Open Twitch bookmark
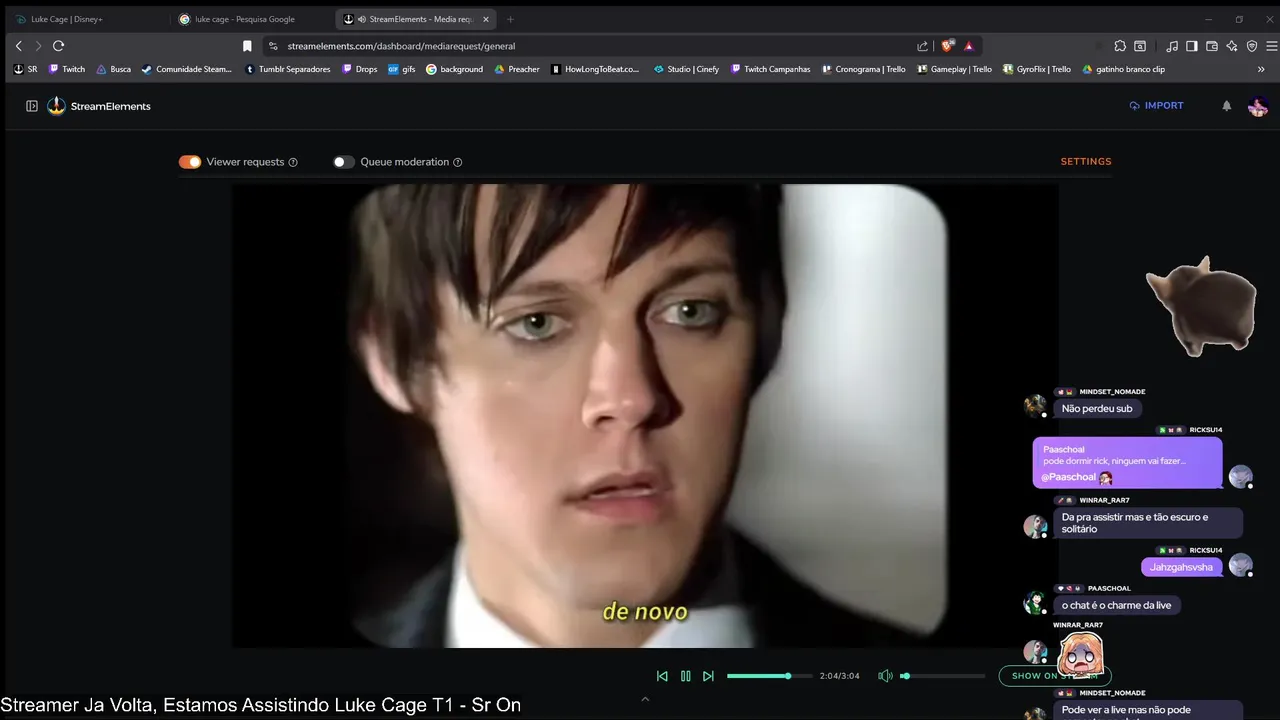 [67, 69]
